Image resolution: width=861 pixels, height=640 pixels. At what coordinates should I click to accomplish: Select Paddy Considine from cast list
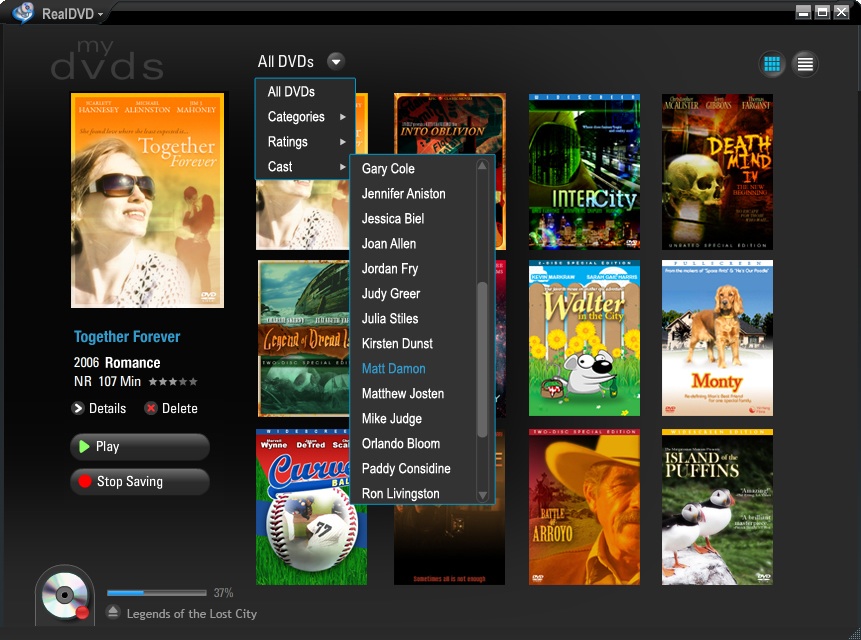click(406, 469)
